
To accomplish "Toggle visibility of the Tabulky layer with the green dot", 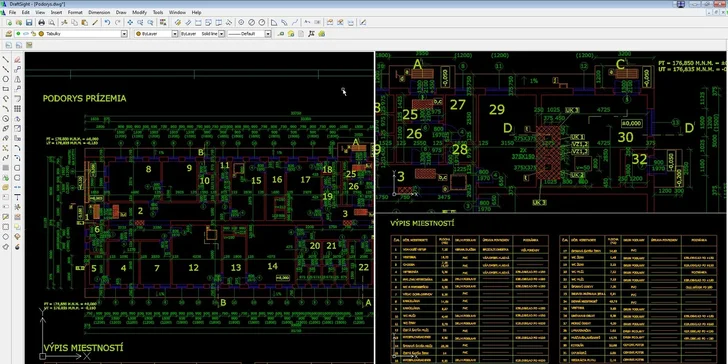I will click(19, 33).
